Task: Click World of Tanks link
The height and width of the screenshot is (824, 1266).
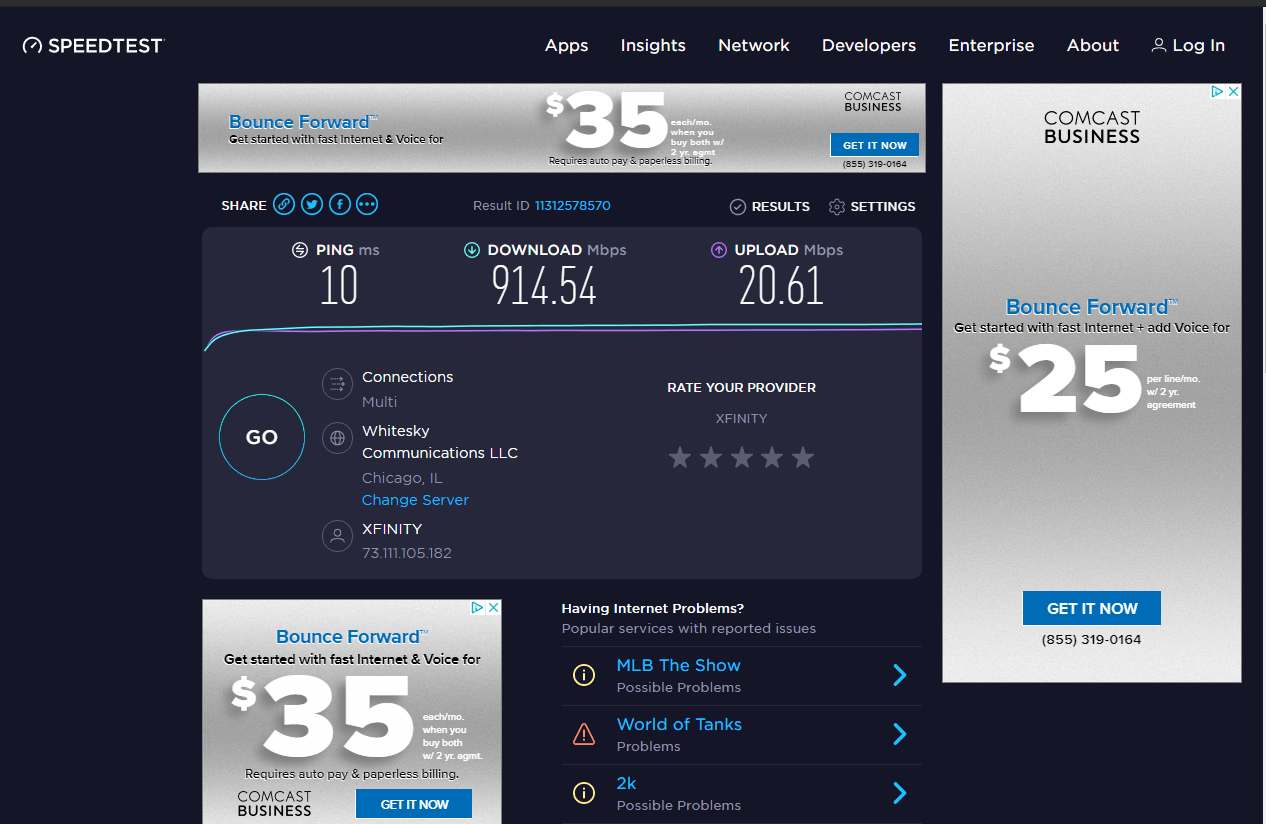Action: (679, 724)
